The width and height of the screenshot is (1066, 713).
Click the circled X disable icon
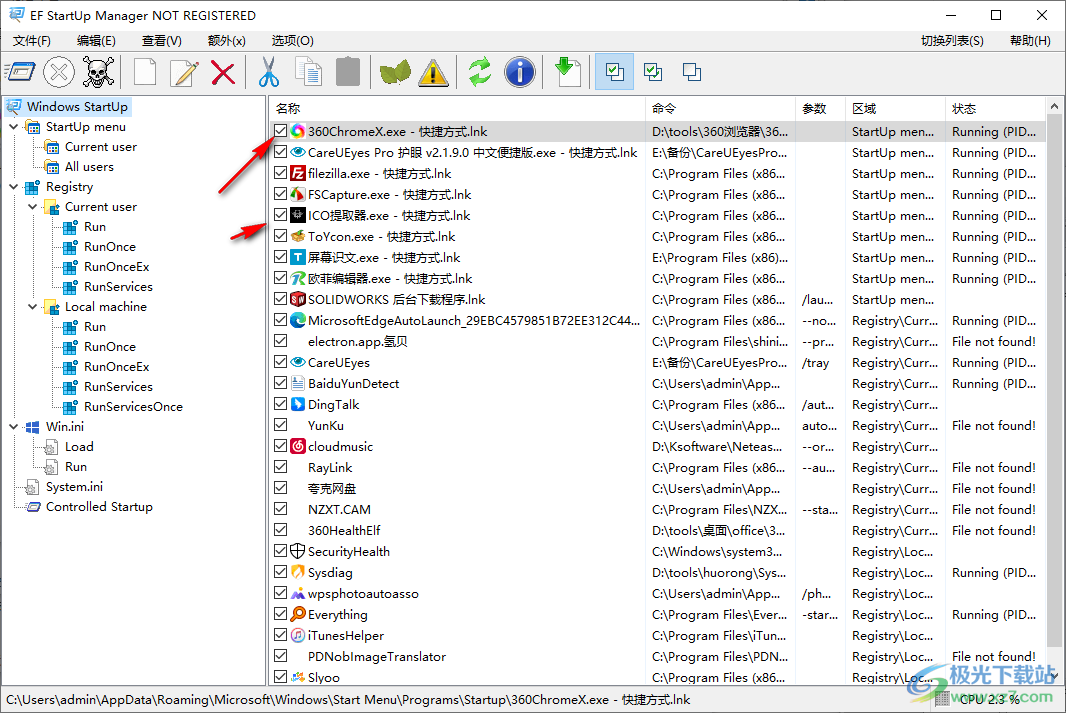tap(59, 72)
